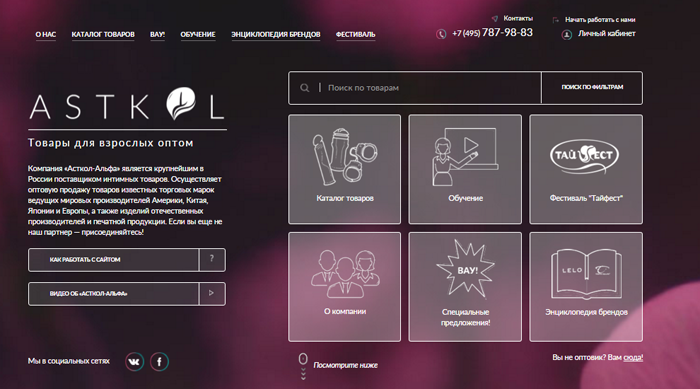
Task: Follow the сюда! link for non-wholesalers
Action: tap(633, 357)
